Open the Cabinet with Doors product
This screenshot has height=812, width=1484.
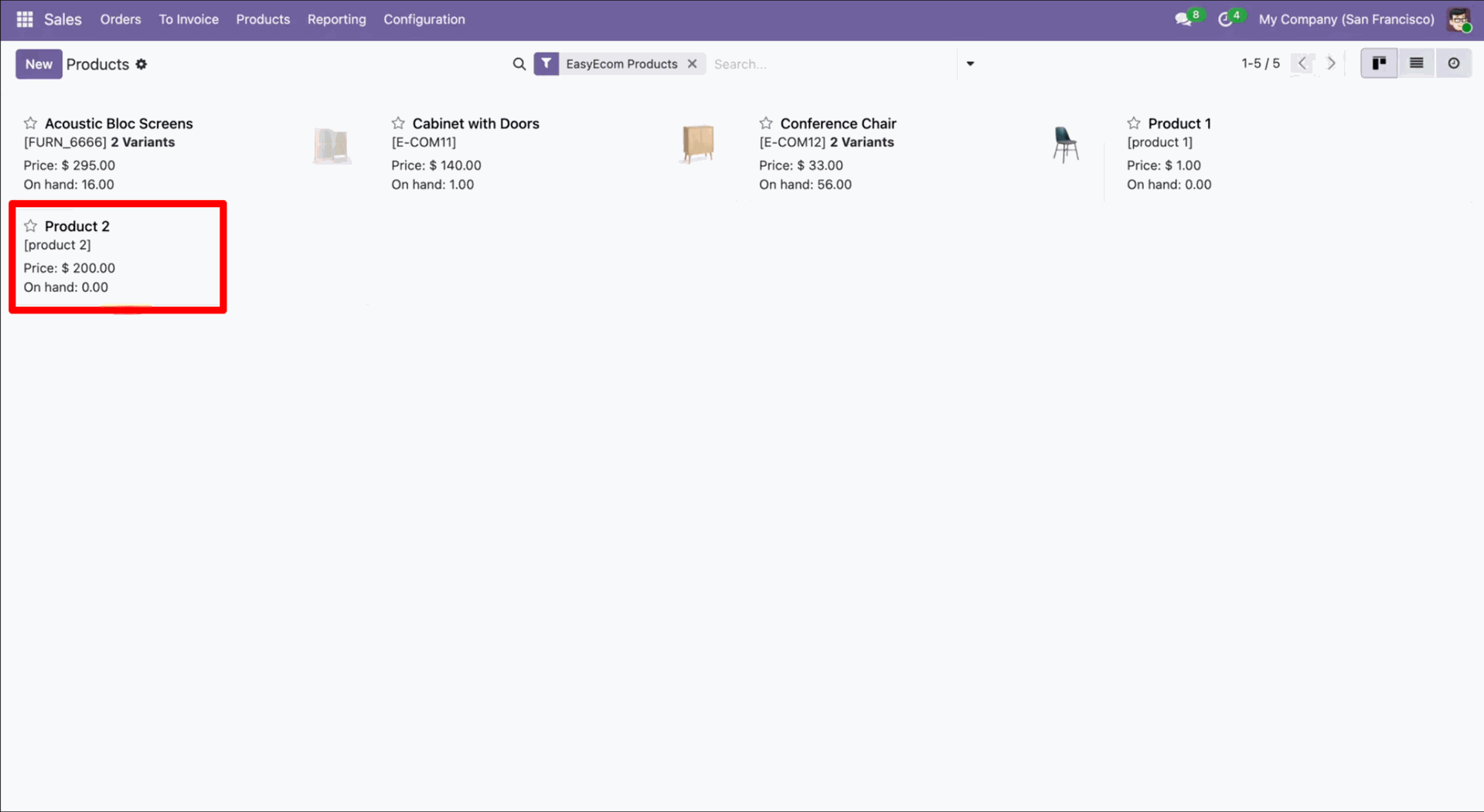(476, 124)
